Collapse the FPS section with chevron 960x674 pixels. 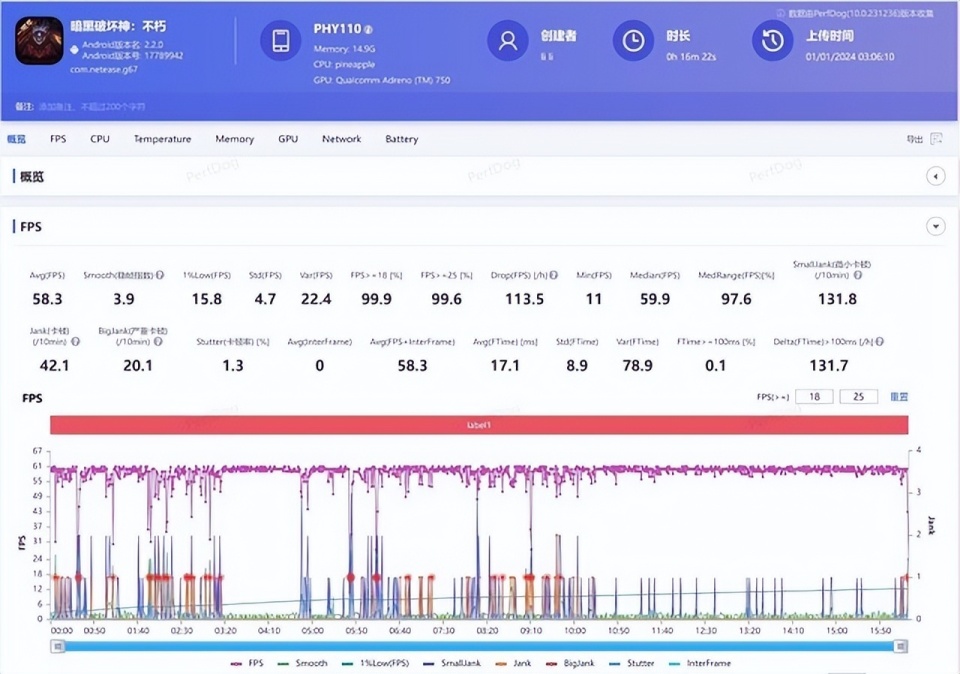[936, 227]
